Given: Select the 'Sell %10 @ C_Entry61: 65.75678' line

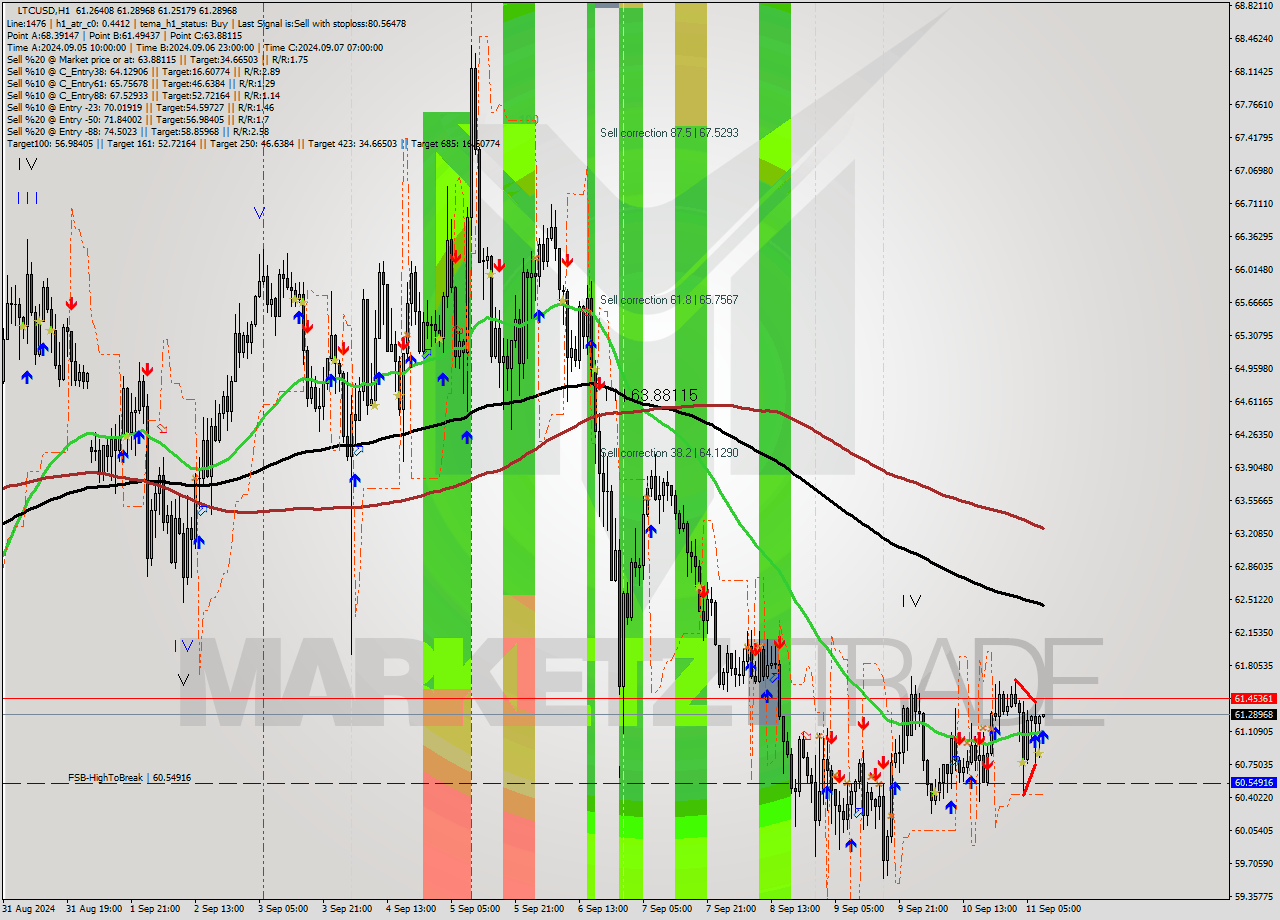Looking at the screenshot, I should pos(140,83).
